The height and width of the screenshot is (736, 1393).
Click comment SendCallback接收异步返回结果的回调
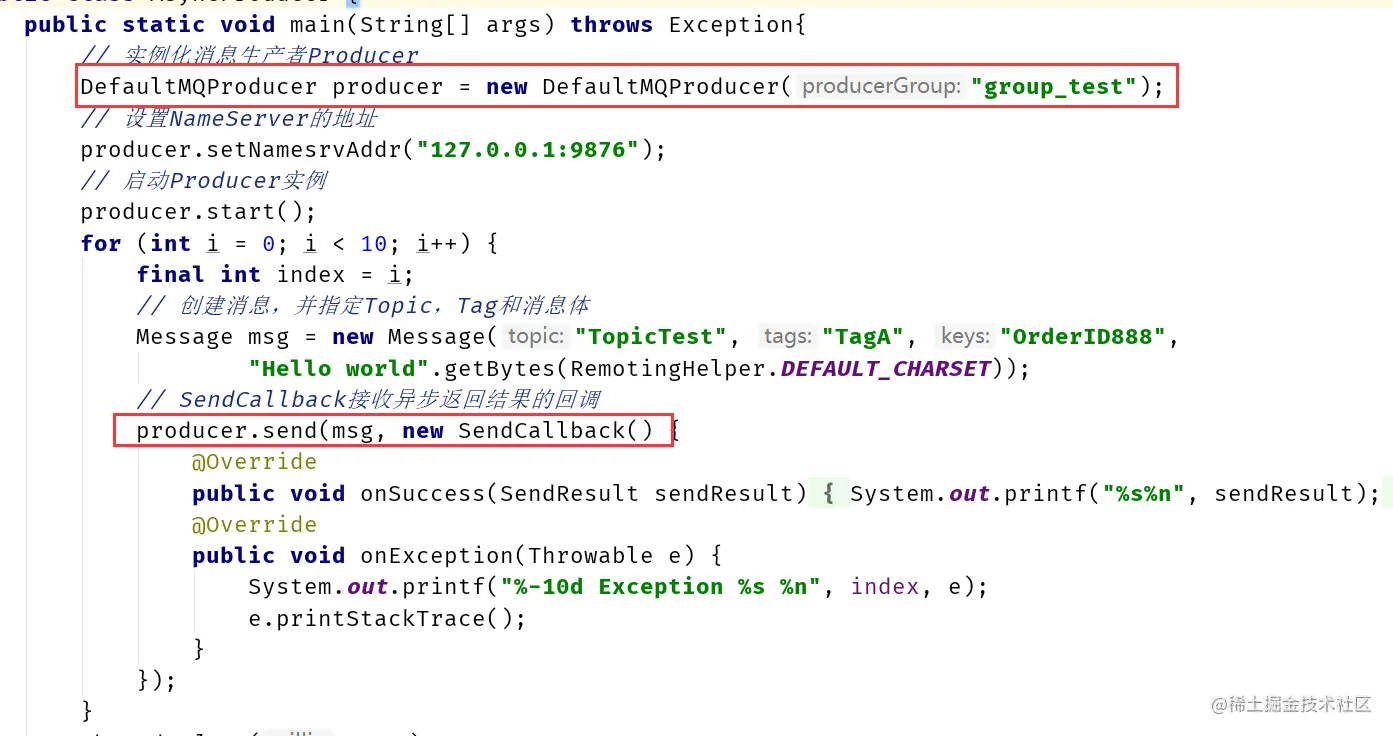[x=369, y=399]
